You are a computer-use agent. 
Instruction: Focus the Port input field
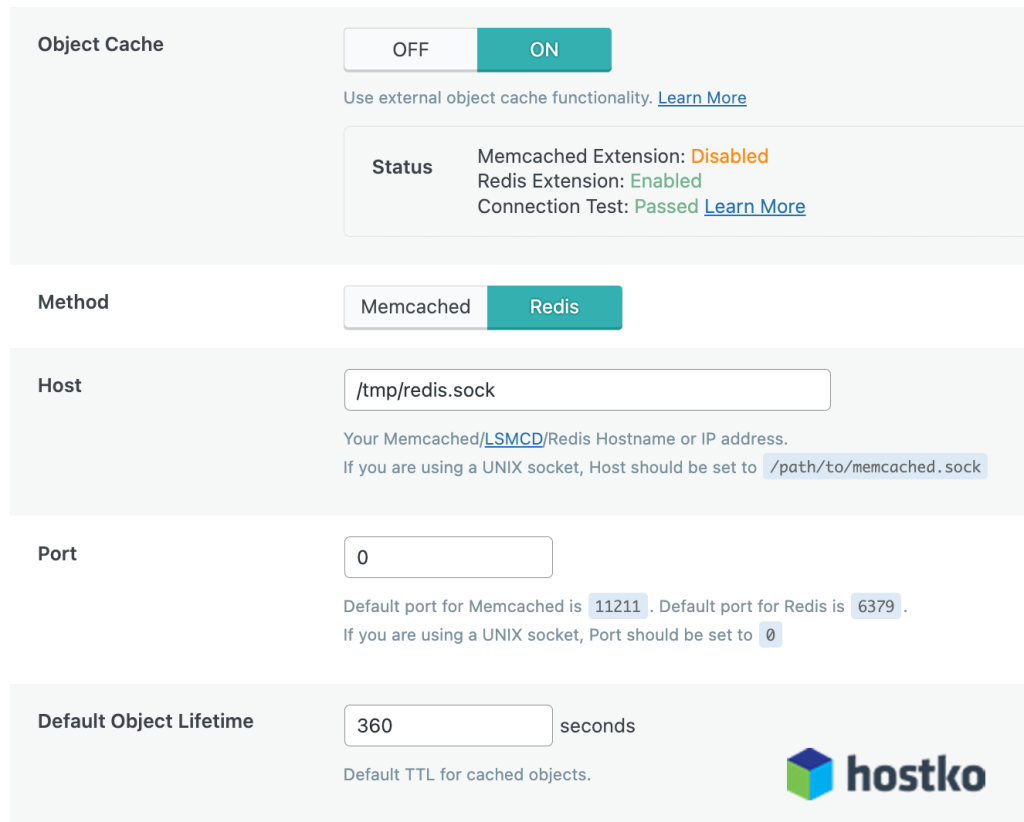(x=447, y=557)
